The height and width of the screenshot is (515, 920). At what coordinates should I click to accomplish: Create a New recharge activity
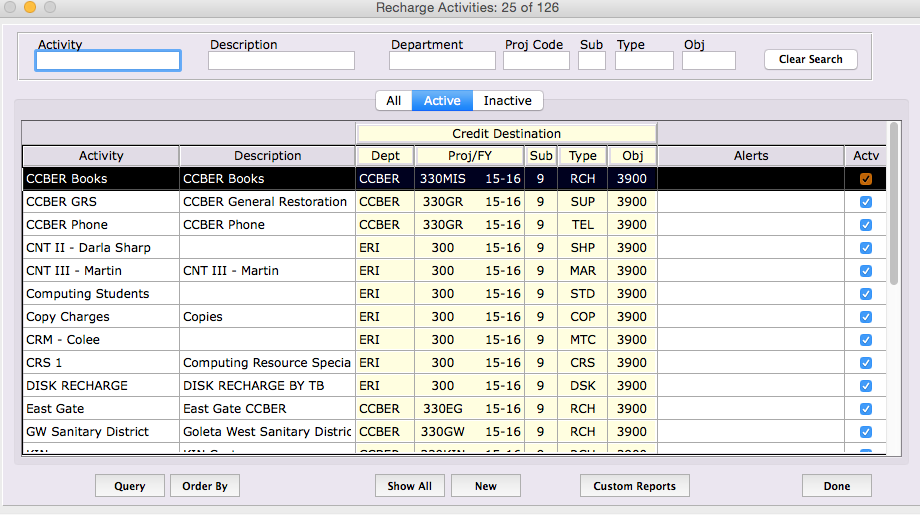(x=486, y=486)
